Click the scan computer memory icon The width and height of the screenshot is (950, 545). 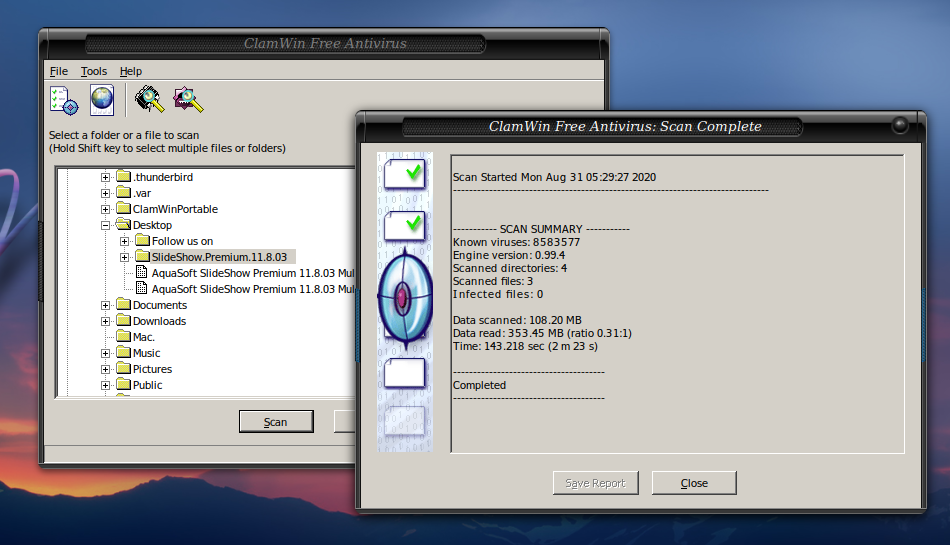pos(150,100)
